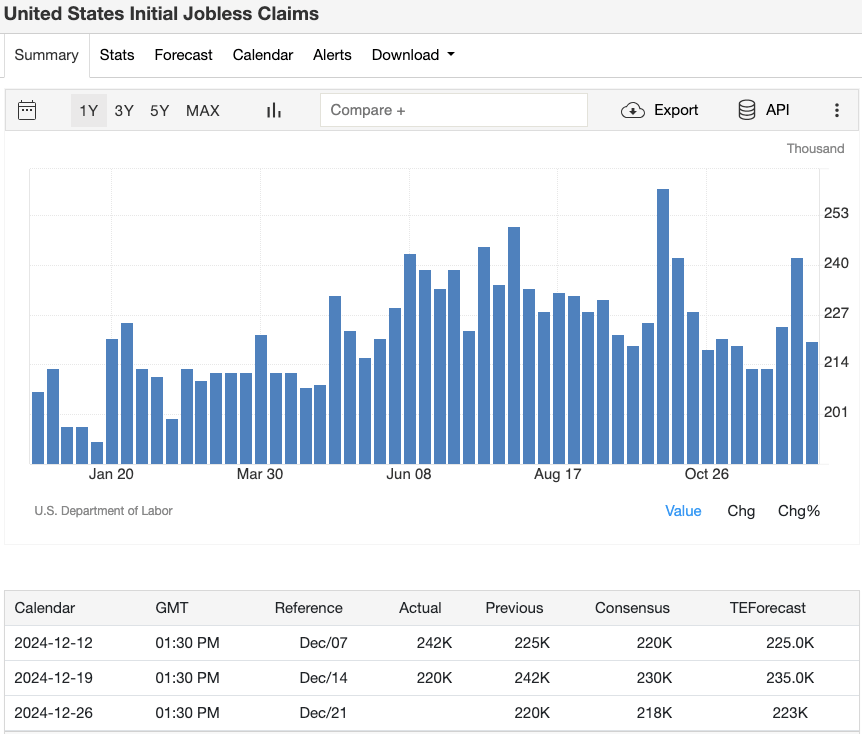This screenshot has width=862, height=734.
Task: Switch to the Forecast tab
Action: point(183,55)
